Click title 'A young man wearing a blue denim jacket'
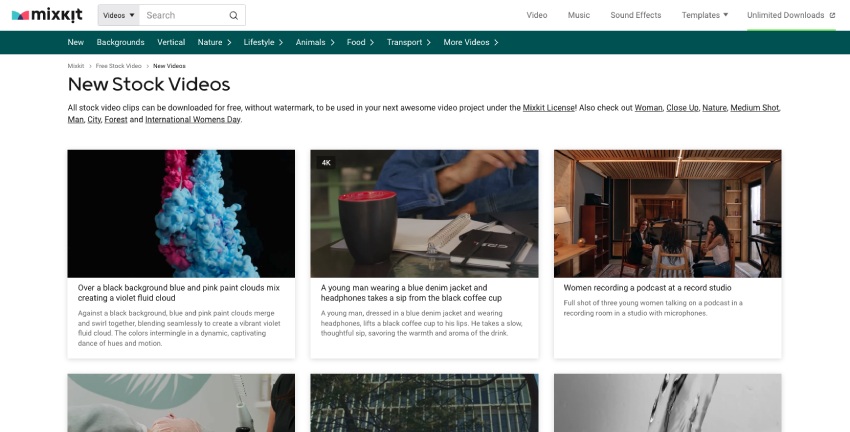This screenshot has width=850, height=432. click(411, 293)
